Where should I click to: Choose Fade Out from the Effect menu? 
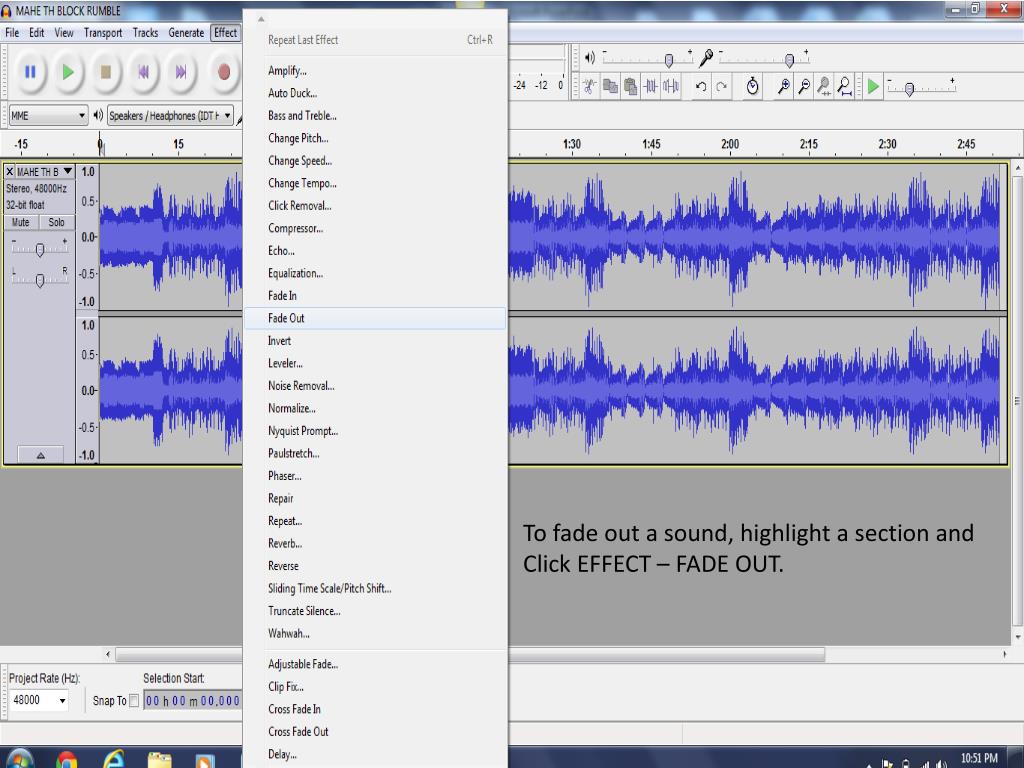[375, 319]
